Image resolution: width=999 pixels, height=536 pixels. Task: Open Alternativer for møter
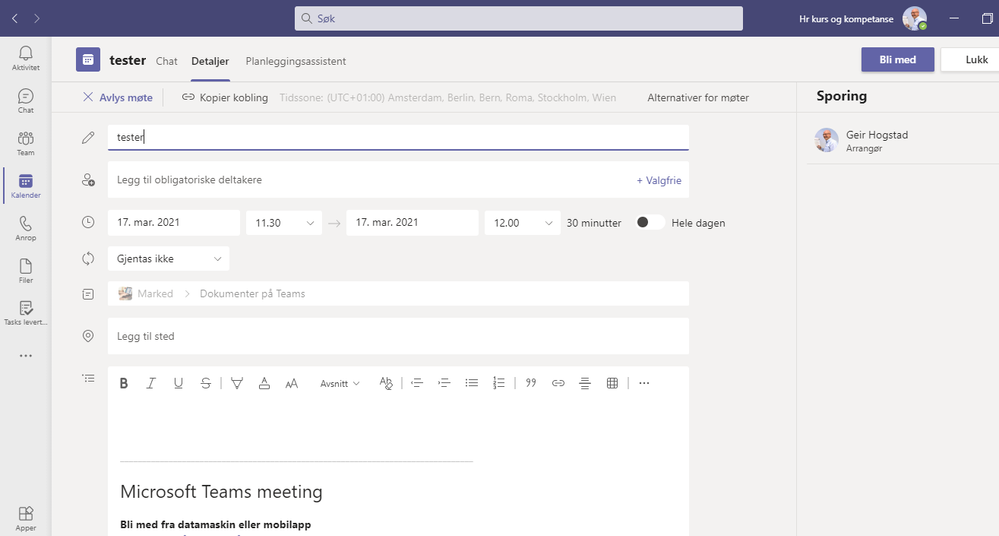pyautogui.click(x=698, y=98)
